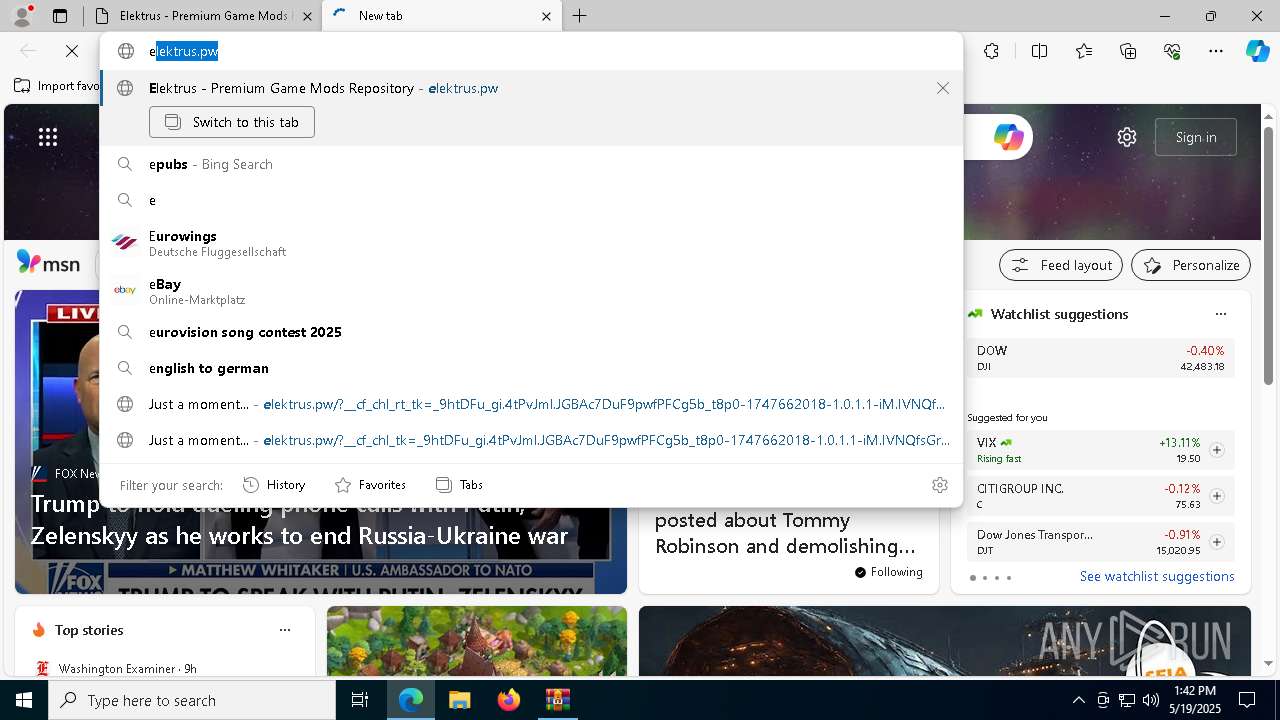Open the Extensions puzzle icon
Image resolution: width=1280 pixels, height=720 pixels.
(991, 51)
